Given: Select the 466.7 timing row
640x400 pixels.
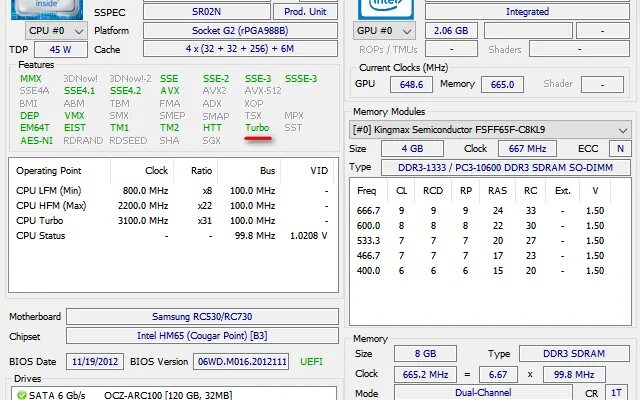Looking at the screenshot, I should click(x=490, y=256).
